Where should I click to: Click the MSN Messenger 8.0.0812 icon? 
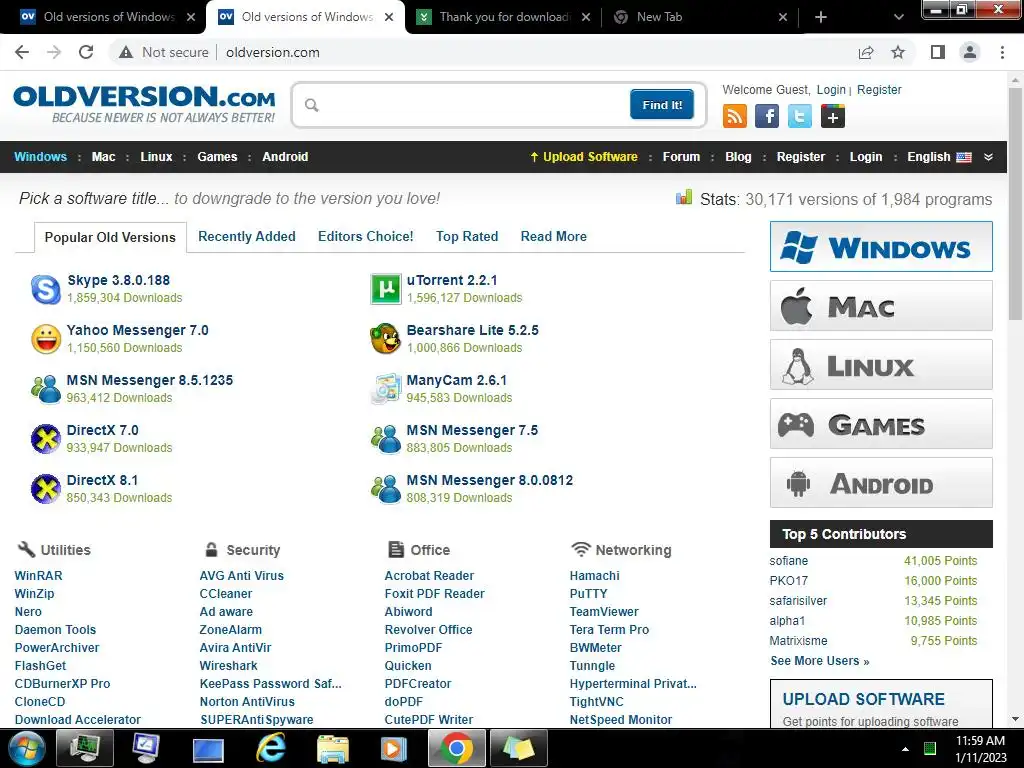[x=386, y=489]
